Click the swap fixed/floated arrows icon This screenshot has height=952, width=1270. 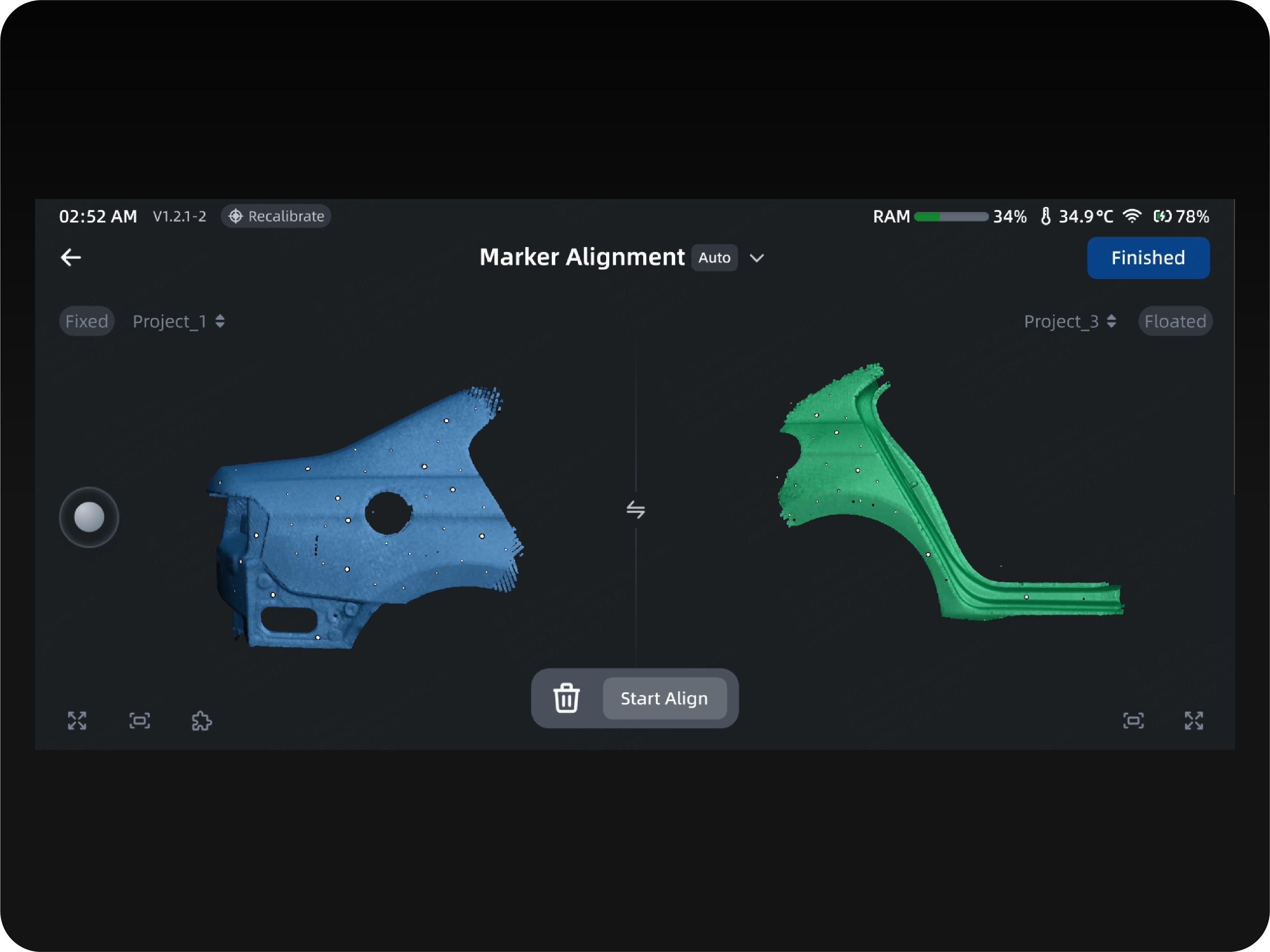pyautogui.click(x=636, y=509)
